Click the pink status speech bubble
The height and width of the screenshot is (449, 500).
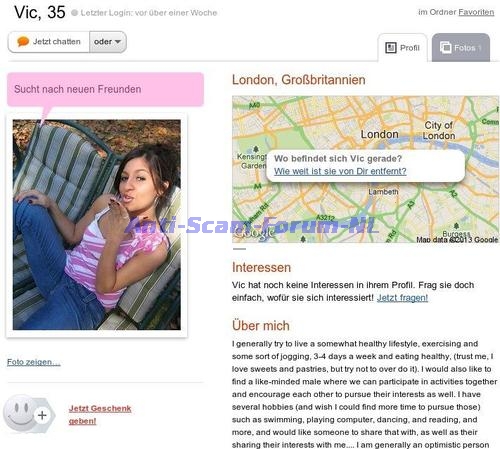click(105, 89)
